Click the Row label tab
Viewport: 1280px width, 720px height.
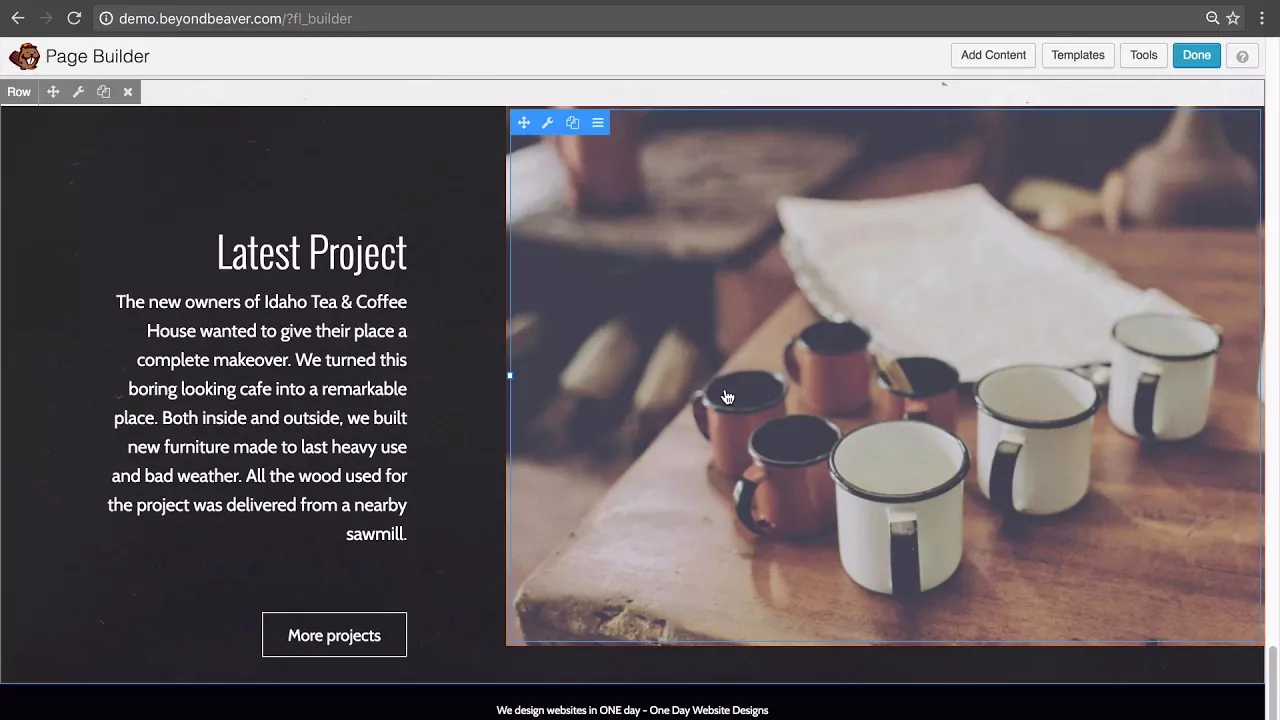point(19,92)
